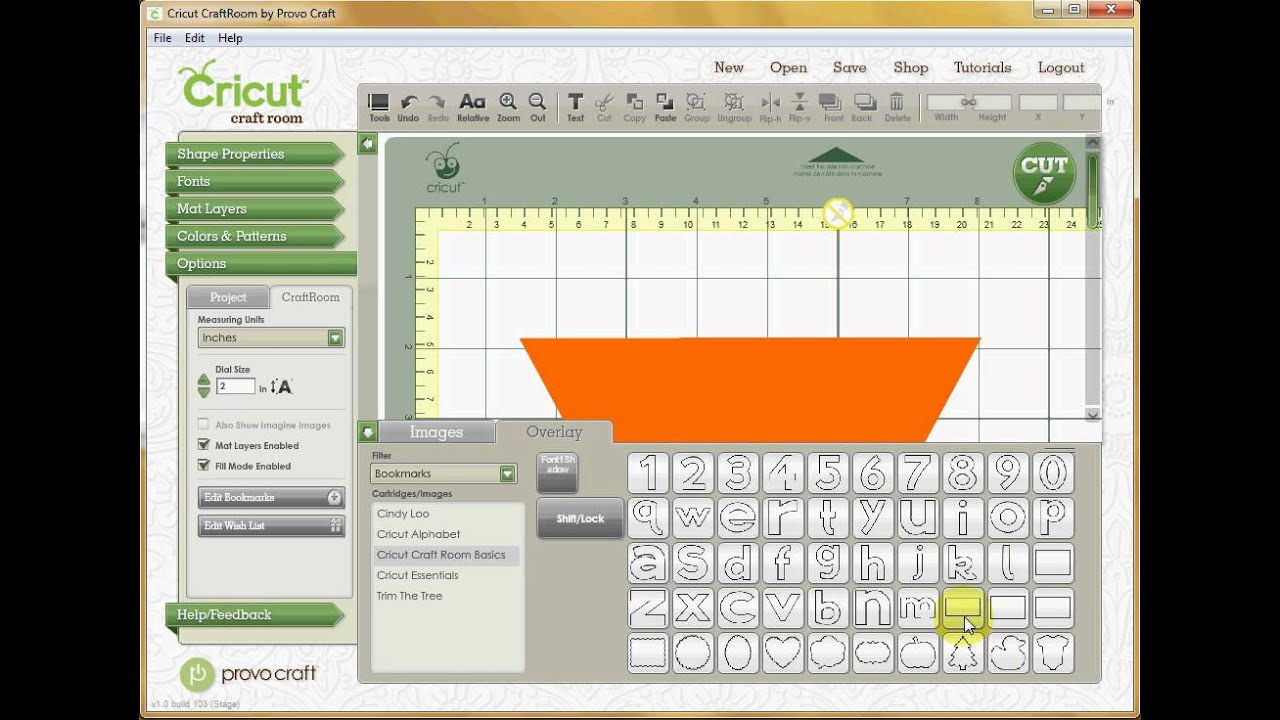Select Trim The Tree cartridge
Screen dimensions: 1280x720
pyautogui.click(x=446, y=596)
